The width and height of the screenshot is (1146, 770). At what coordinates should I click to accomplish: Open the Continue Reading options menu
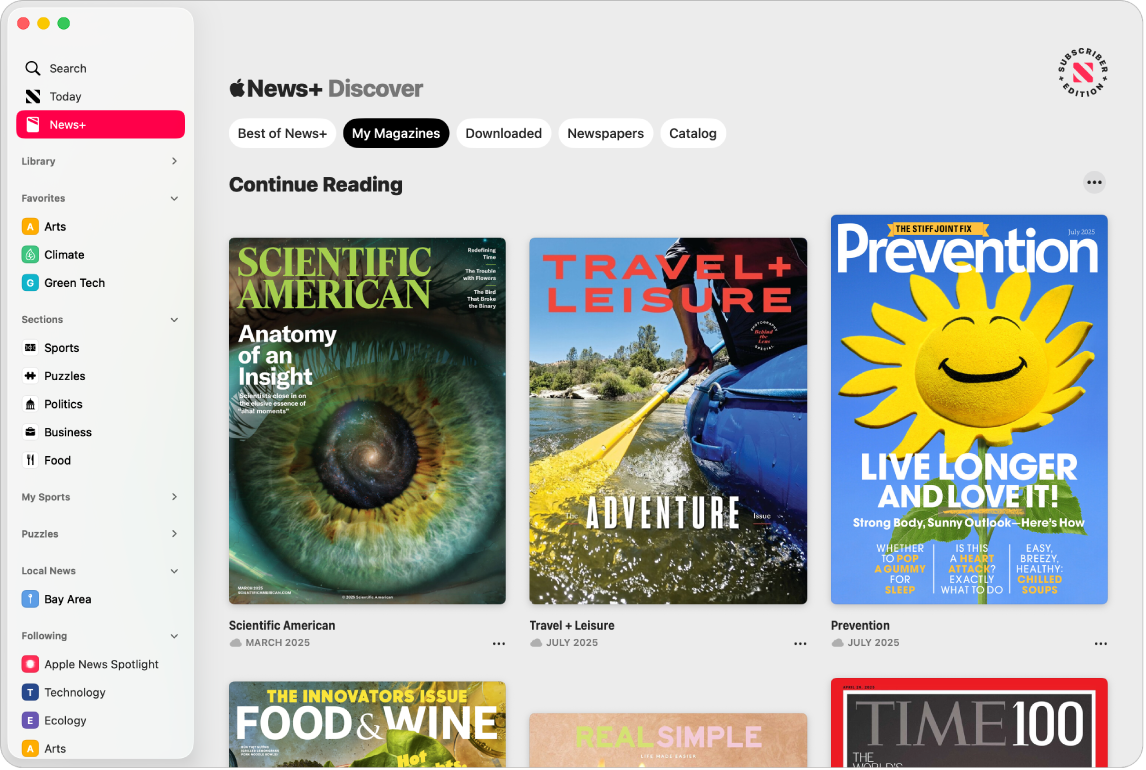pyautogui.click(x=1095, y=181)
